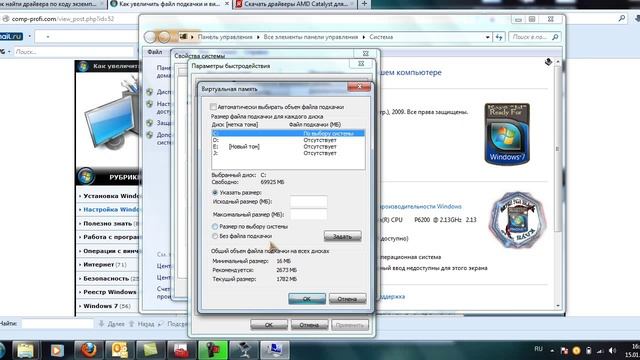The width and height of the screenshot is (640, 360).
Task: Select 'Без файла подкачки' radio button
Action: pos(215,236)
